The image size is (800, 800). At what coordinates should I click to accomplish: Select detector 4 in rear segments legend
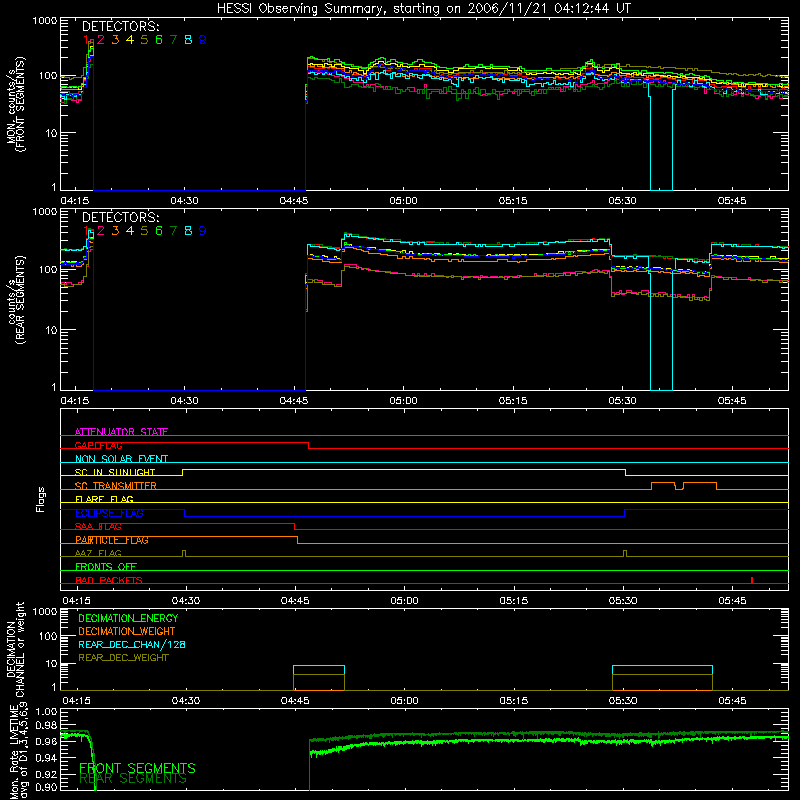point(130,231)
